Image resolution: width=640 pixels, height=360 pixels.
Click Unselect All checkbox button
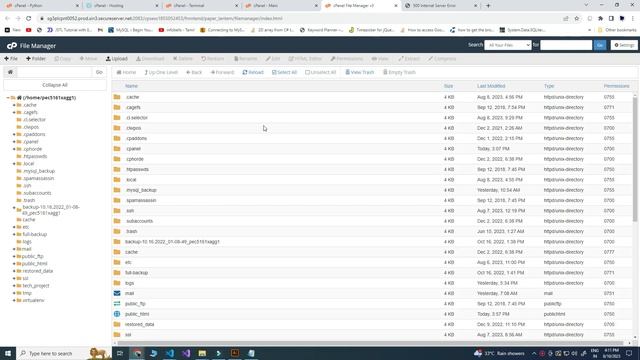click(320, 72)
